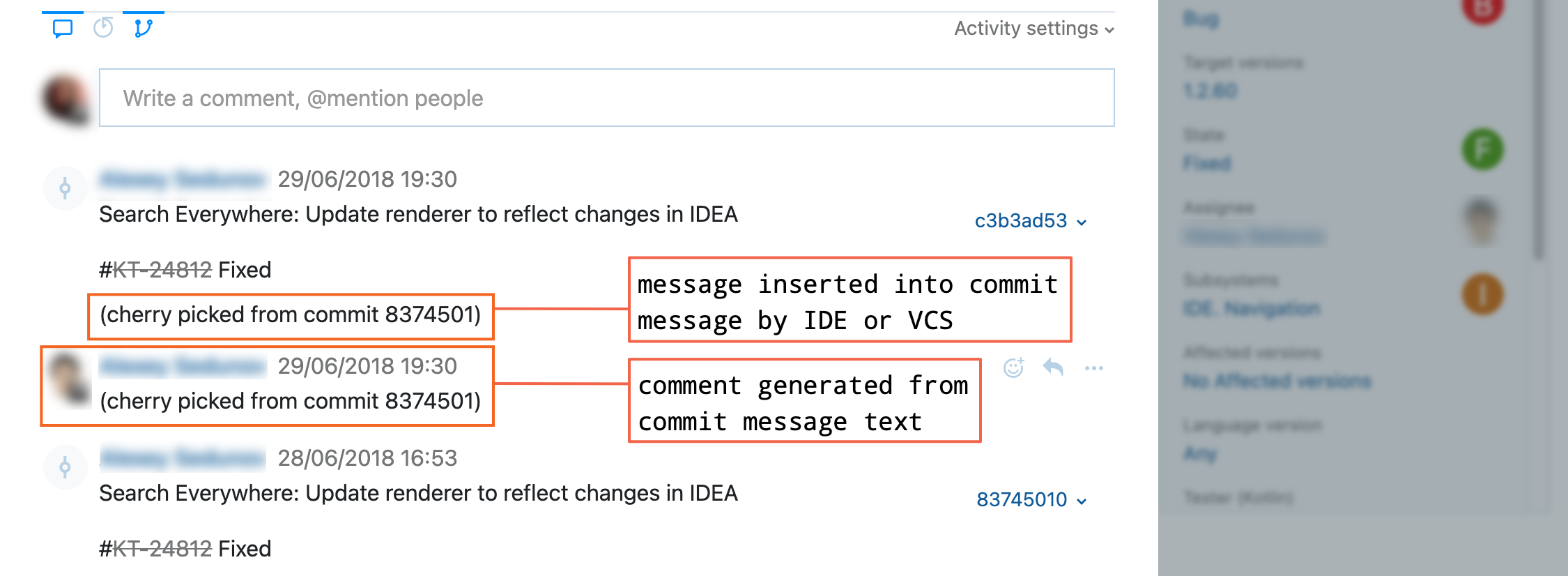Viewport: 1568px width, 576px height.
Task: Open more options for the comment
Action: pyautogui.click(x=1093, y=369)
